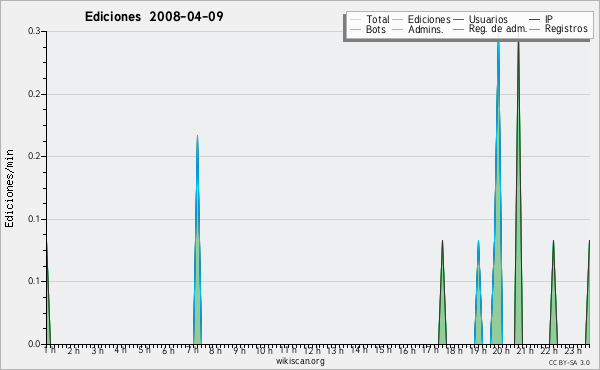Click the '23 h' x-axis label

point(572,350)
